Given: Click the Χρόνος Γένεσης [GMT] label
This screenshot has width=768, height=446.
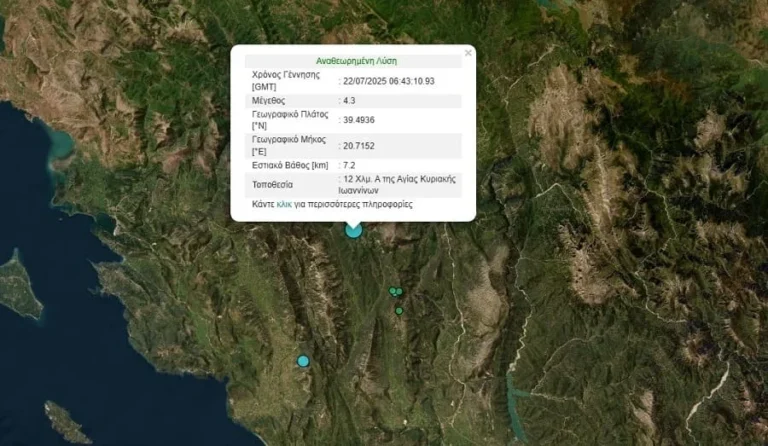Looking at the screenshot, I should tap(290, 80).
